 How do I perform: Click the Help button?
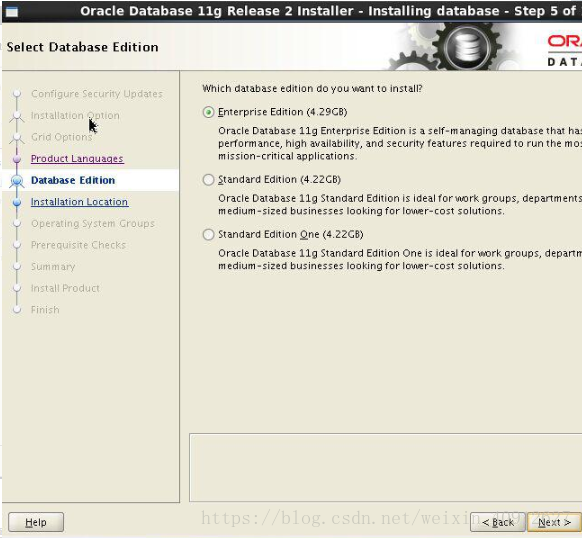(x=36, y=522)
